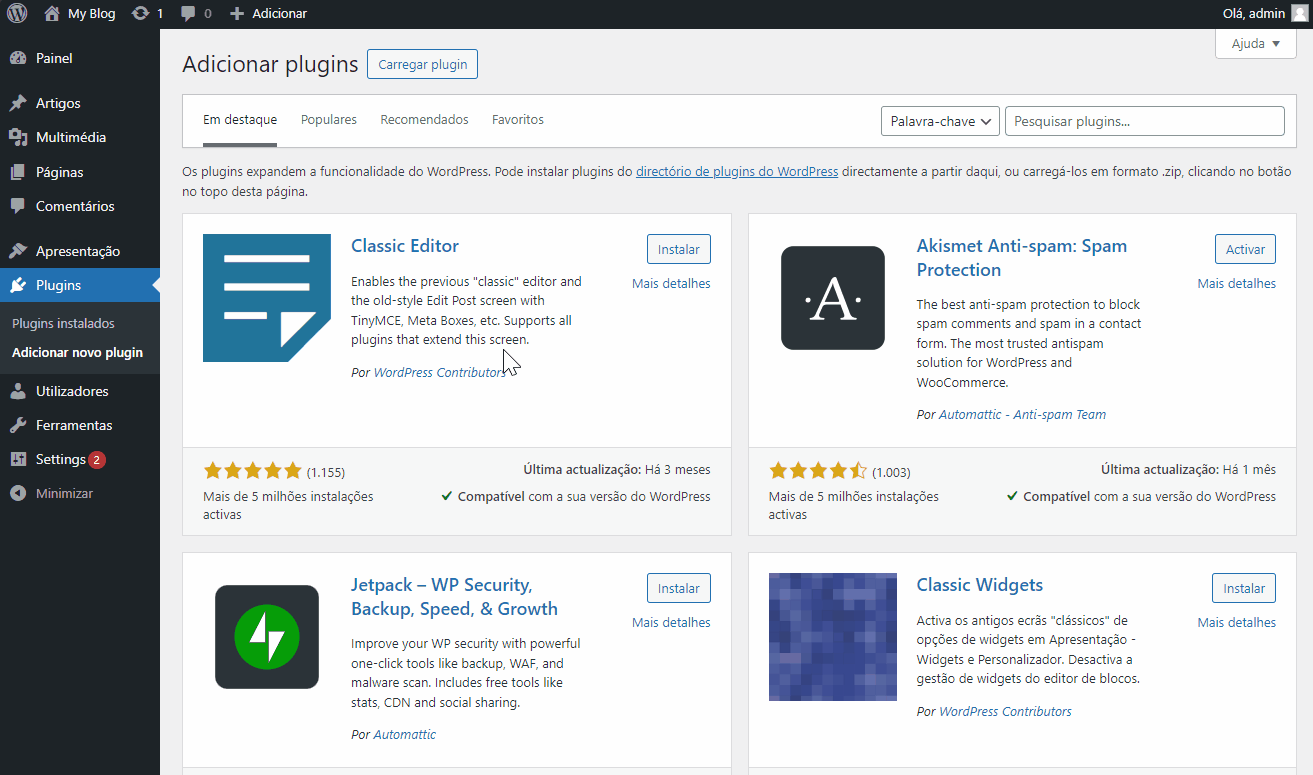Click the red Settings badge showing 2
Viewport: 1313px width, 775px height.
[x=97, y=460]
